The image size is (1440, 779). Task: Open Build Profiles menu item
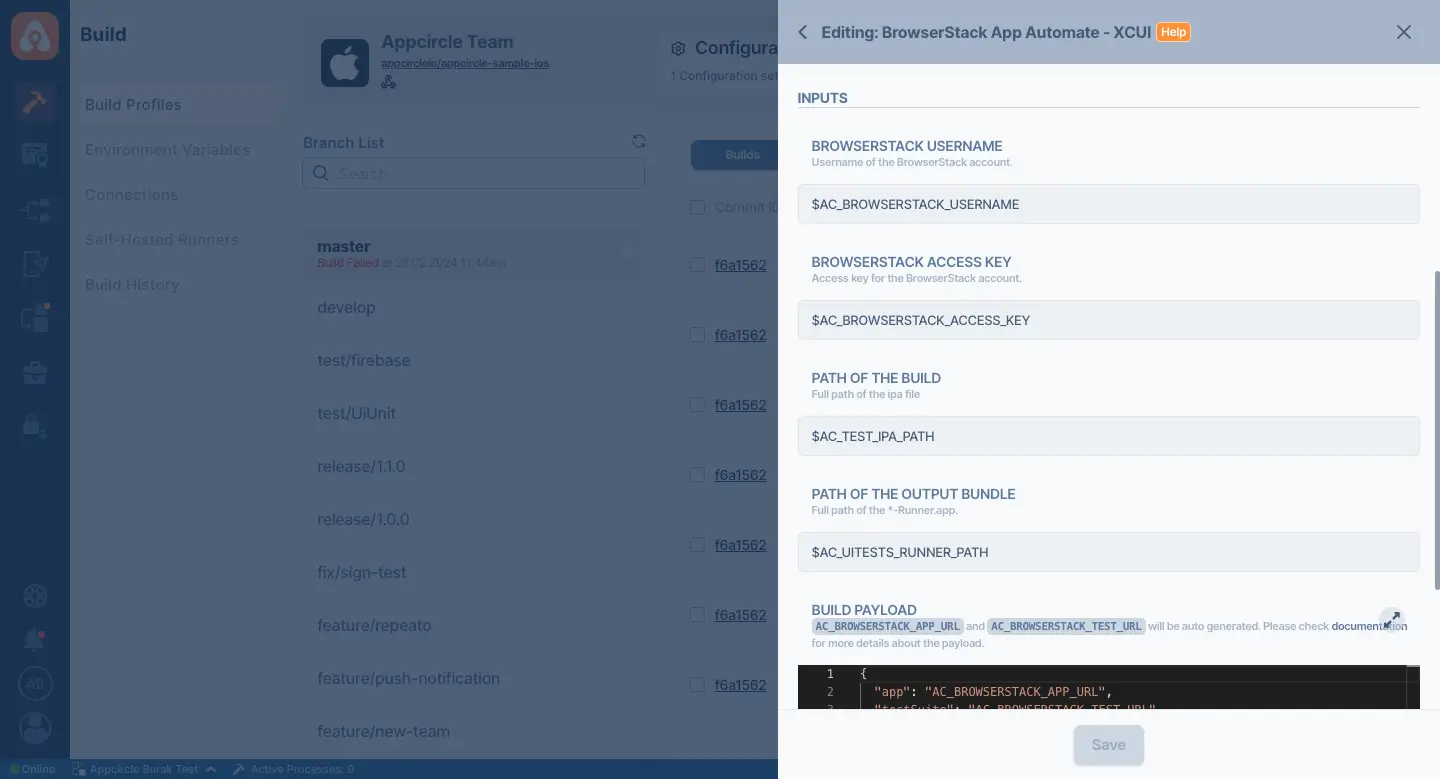coord(133,105)
